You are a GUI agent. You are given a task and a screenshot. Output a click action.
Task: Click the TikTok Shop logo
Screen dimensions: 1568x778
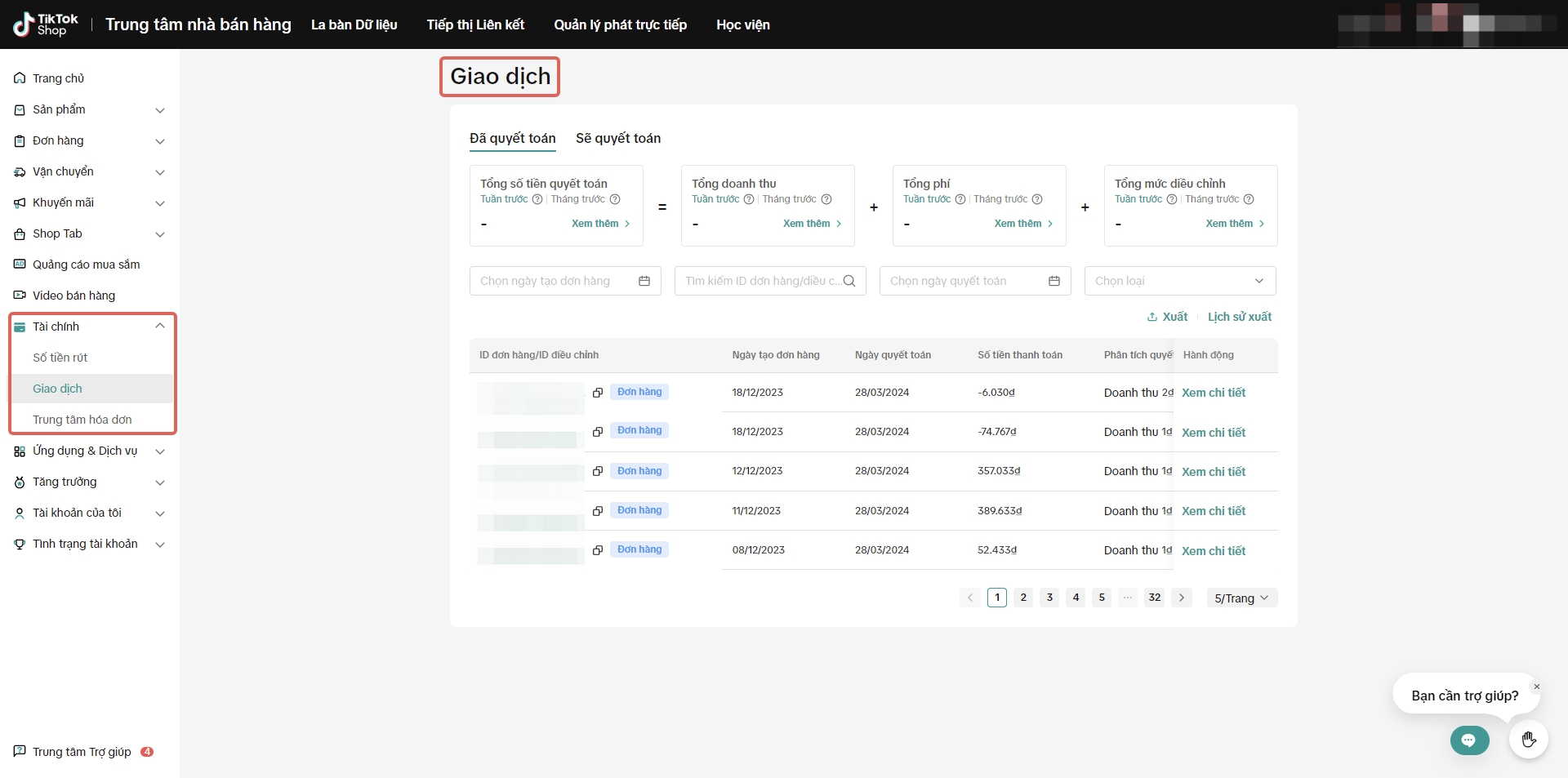tap(46, 24)
